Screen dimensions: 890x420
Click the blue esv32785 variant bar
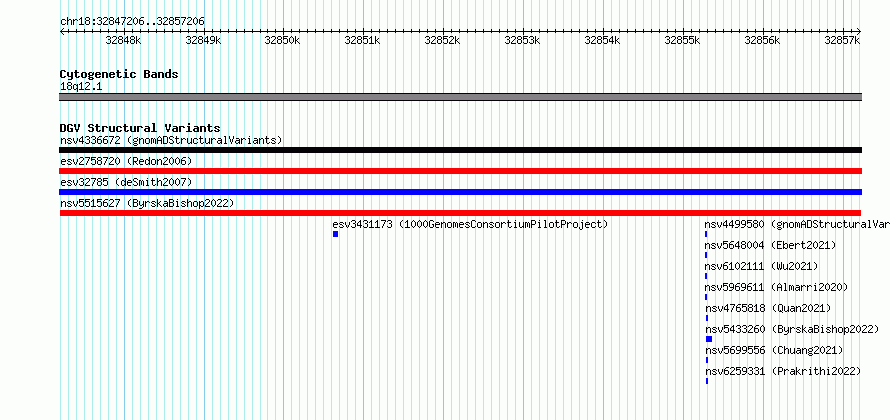460,192
